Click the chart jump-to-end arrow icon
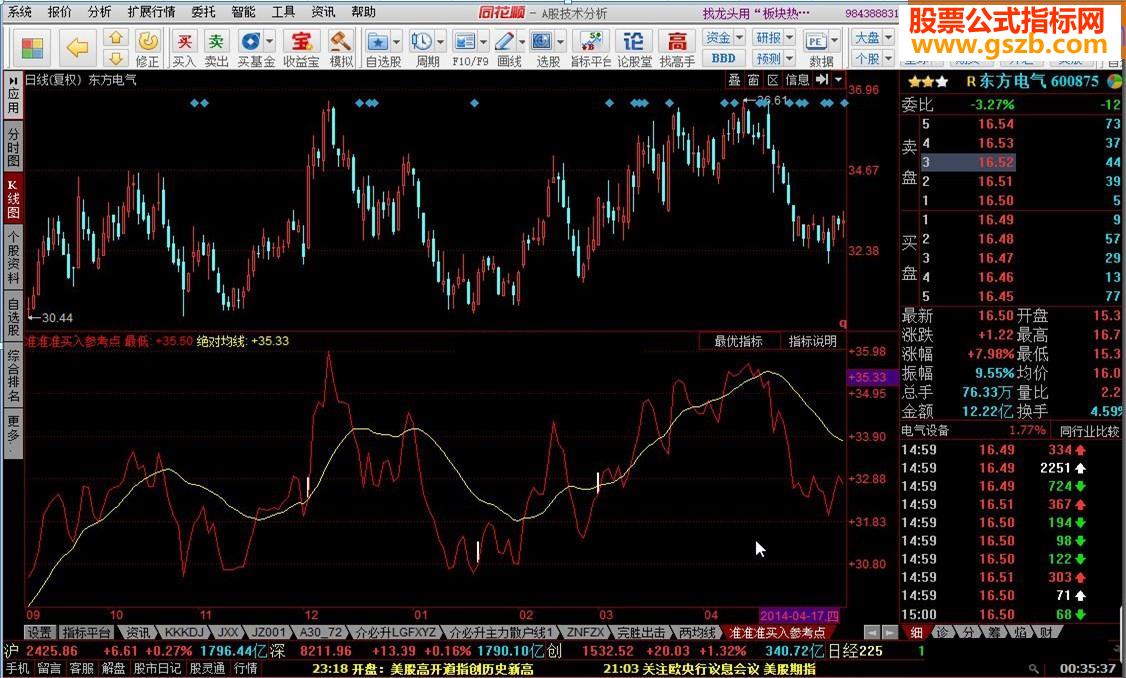1126x678 pixels. (x=822, y=80)
